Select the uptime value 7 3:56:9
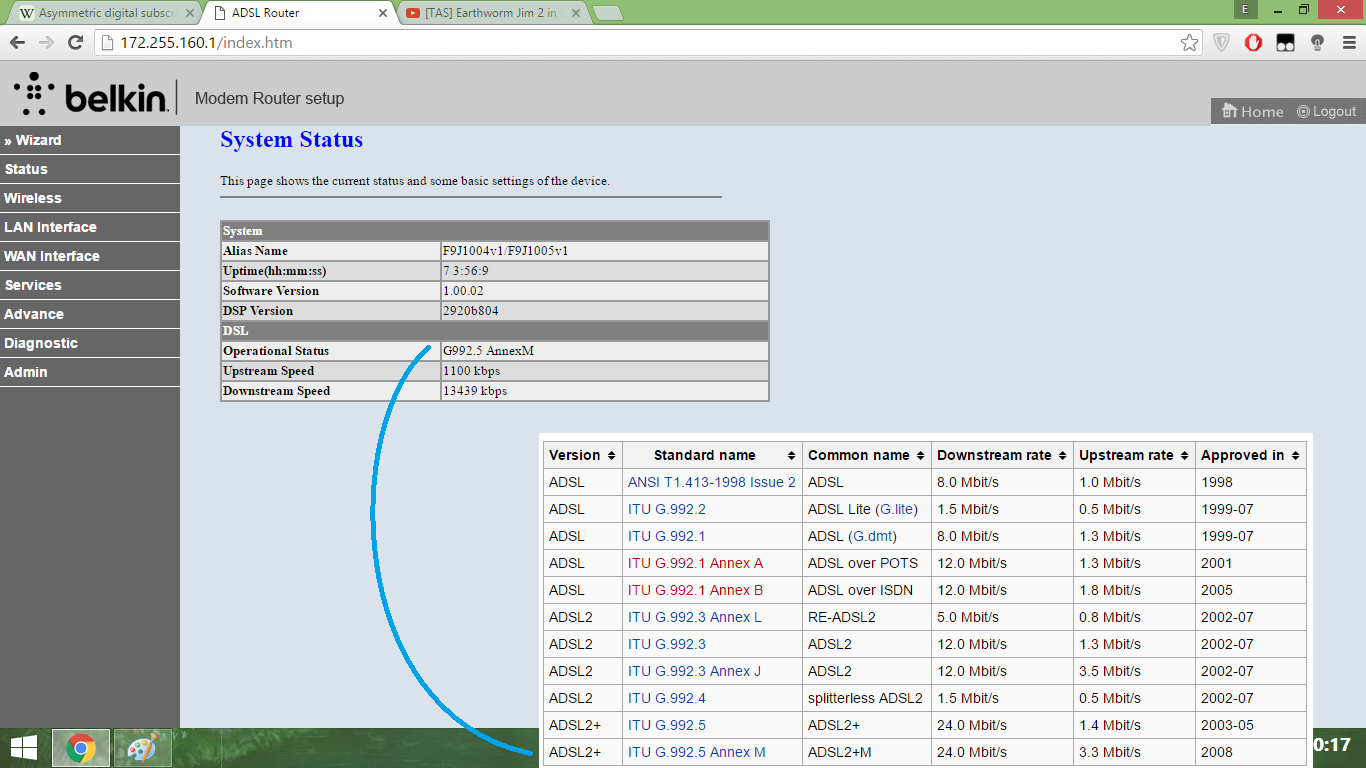The height and width of the screenshot is (768, 1366). (466, 271)
